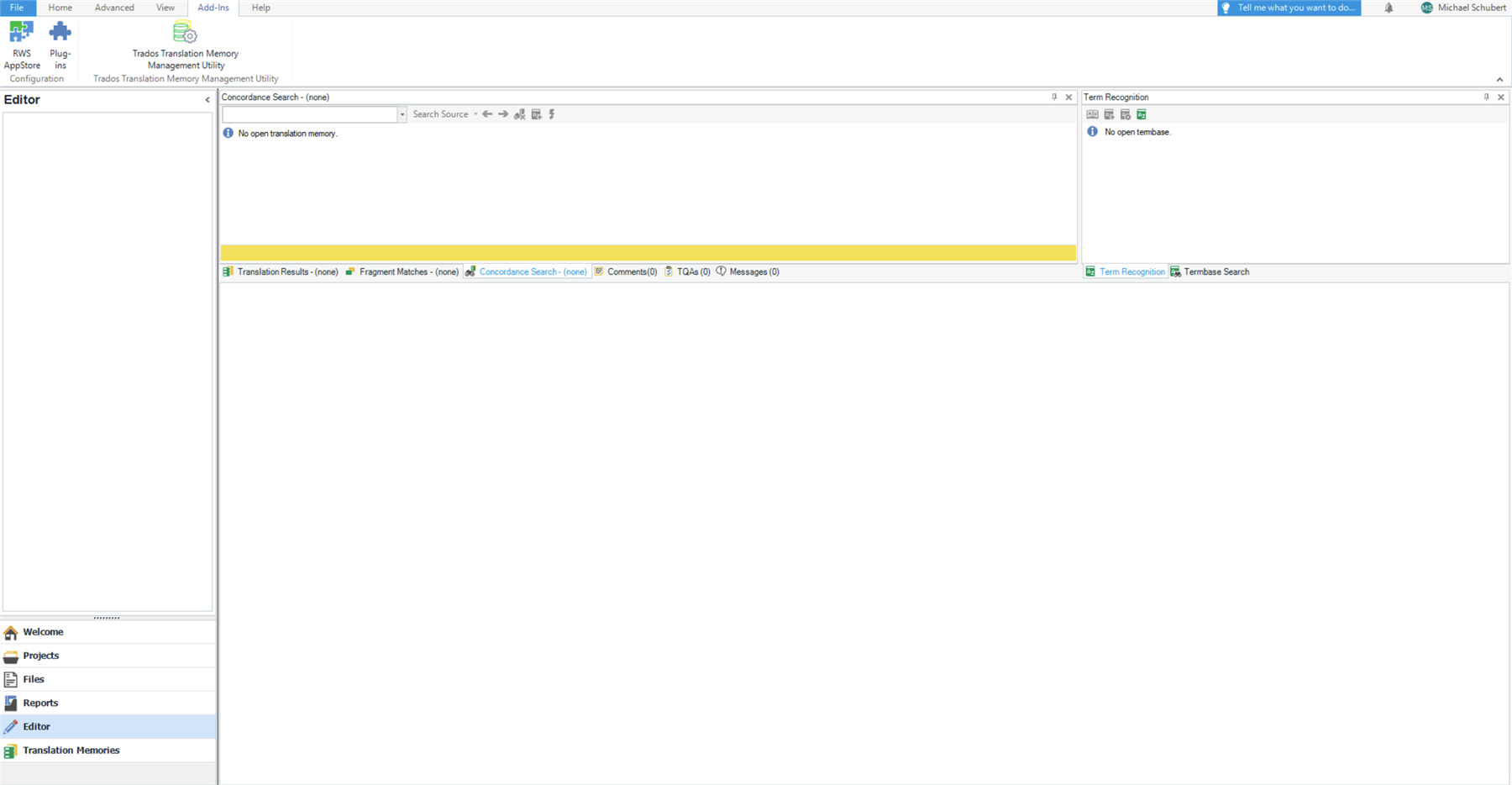Collapse the ribbon with the chevron

pyautogui.click(x=1499, y=80)
